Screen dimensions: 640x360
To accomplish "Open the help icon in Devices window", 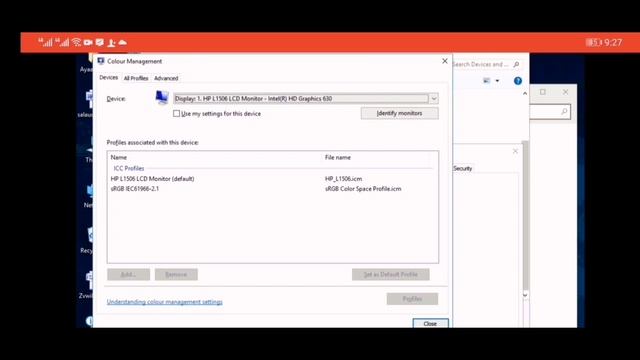I will click(518, 81).
